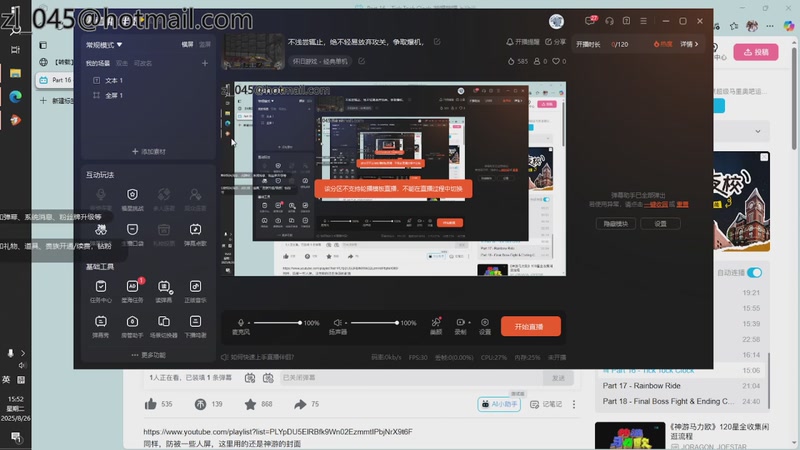This screenshot has width=800, height=450.
Task: Mute the microphone via its icon
Action: pos(241,322)
